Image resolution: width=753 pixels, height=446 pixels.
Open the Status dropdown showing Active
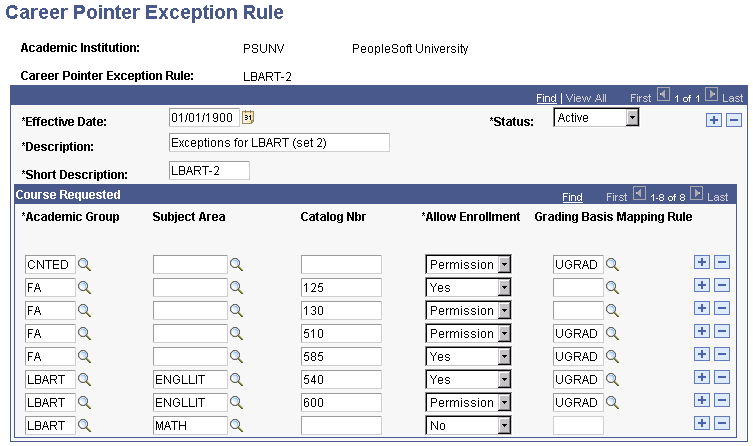(x=632, y=118)
